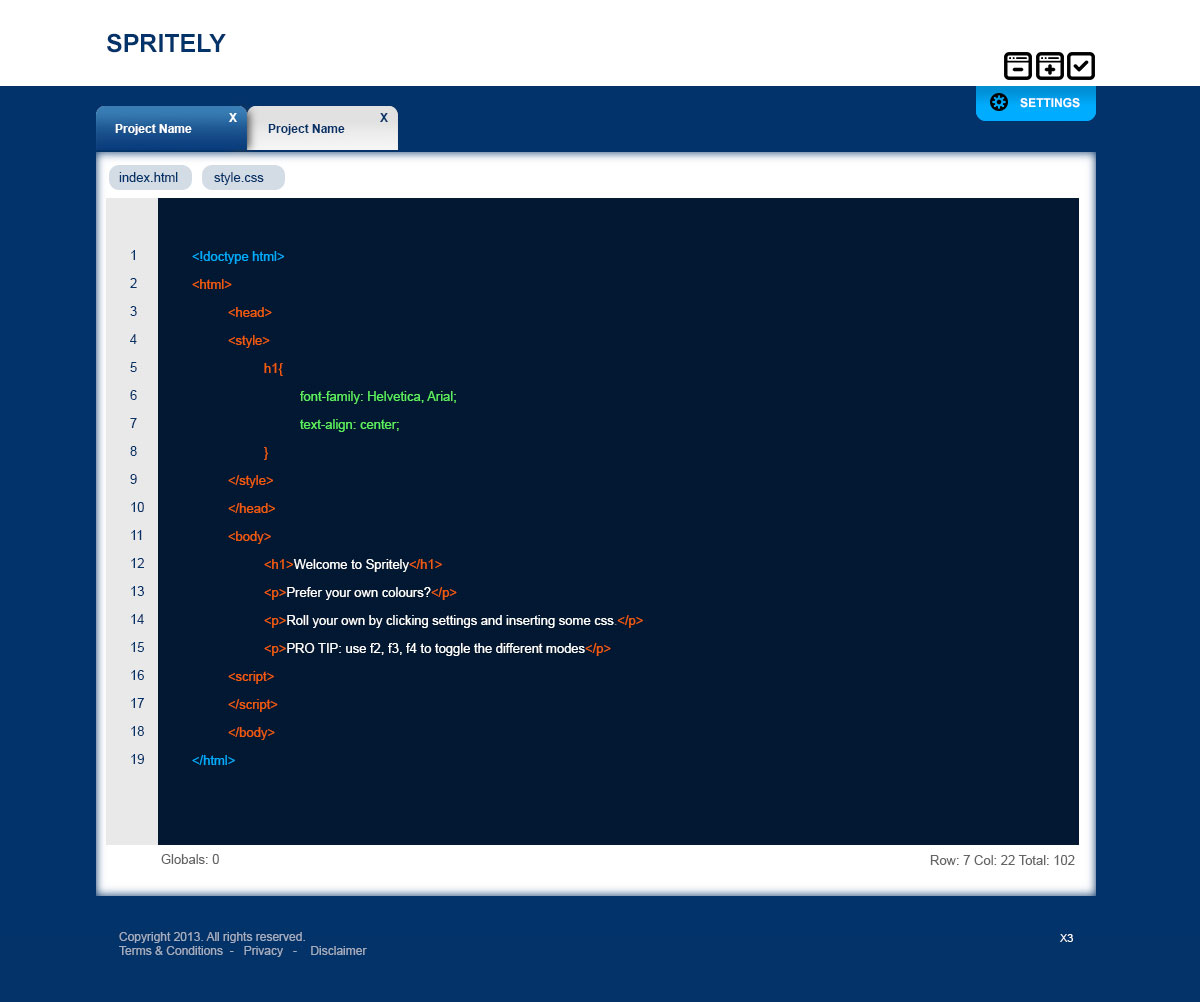Select the white Project Name tab
Viewport: 1200px width, 1002px height.
tap(322, 128)
